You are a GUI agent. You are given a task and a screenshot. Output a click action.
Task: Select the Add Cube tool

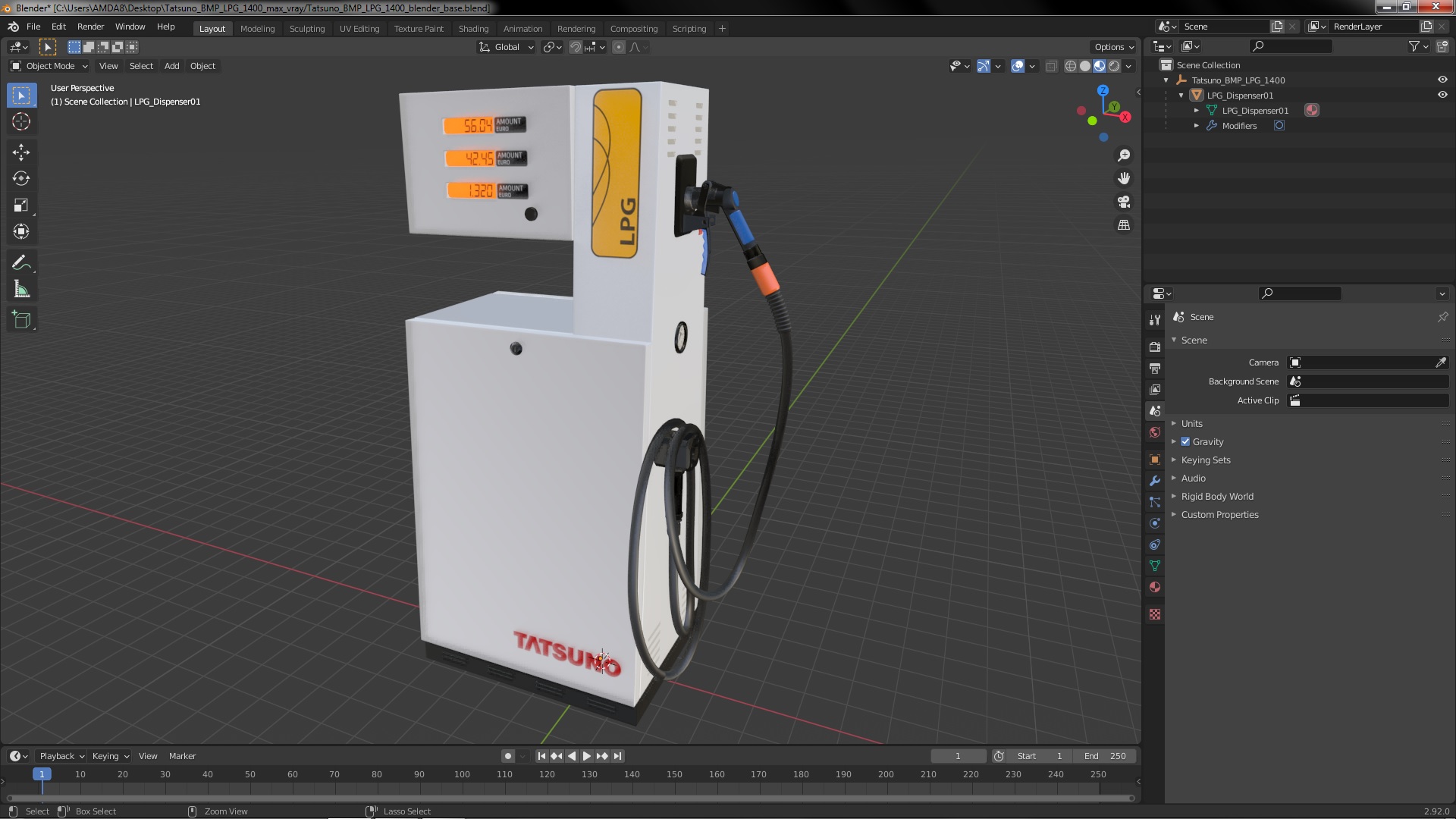tap(21, 320)
